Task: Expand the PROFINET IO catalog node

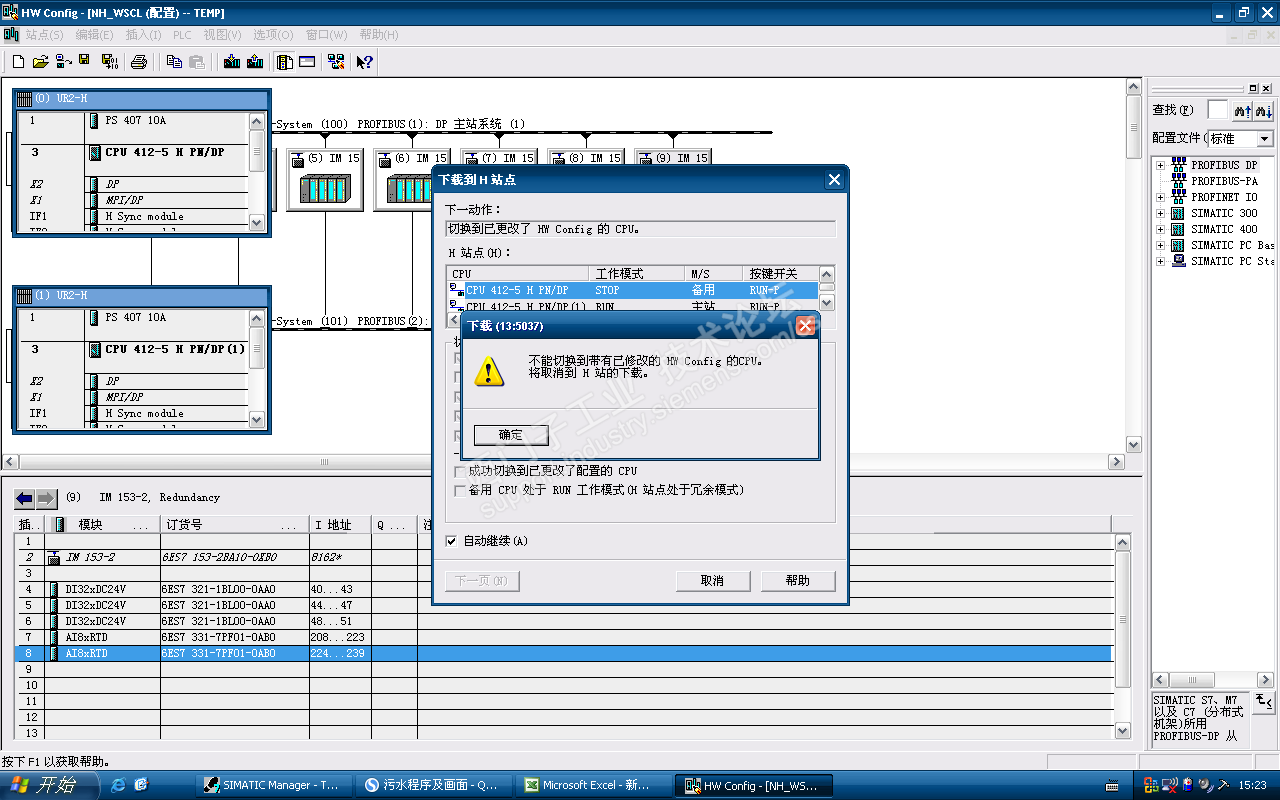Action: [x=1160, y=197]
